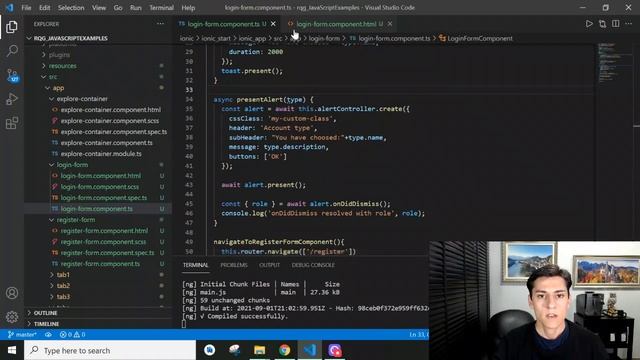Click the line and column indicator in status bar
640x360 pixels.
(x=419, y=335)
